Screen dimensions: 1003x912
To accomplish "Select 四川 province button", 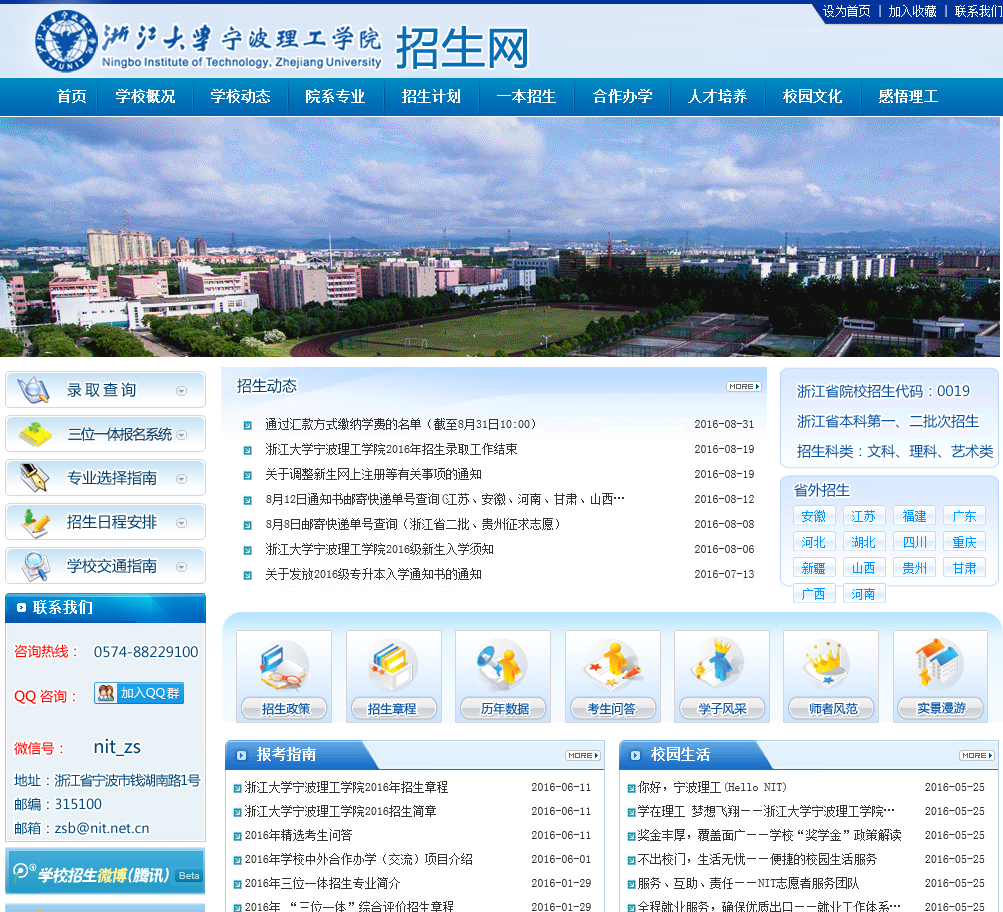I will (915, 542).
